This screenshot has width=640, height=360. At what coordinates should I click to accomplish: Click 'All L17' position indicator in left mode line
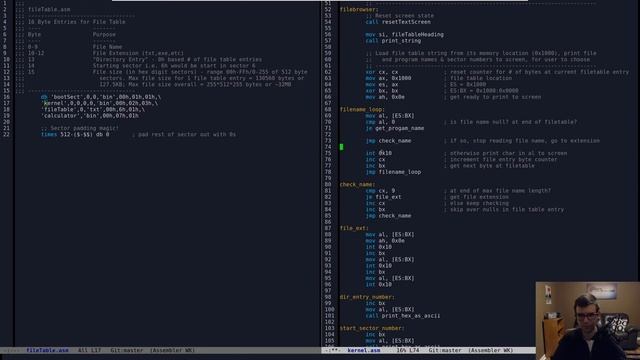pos(89,350)
